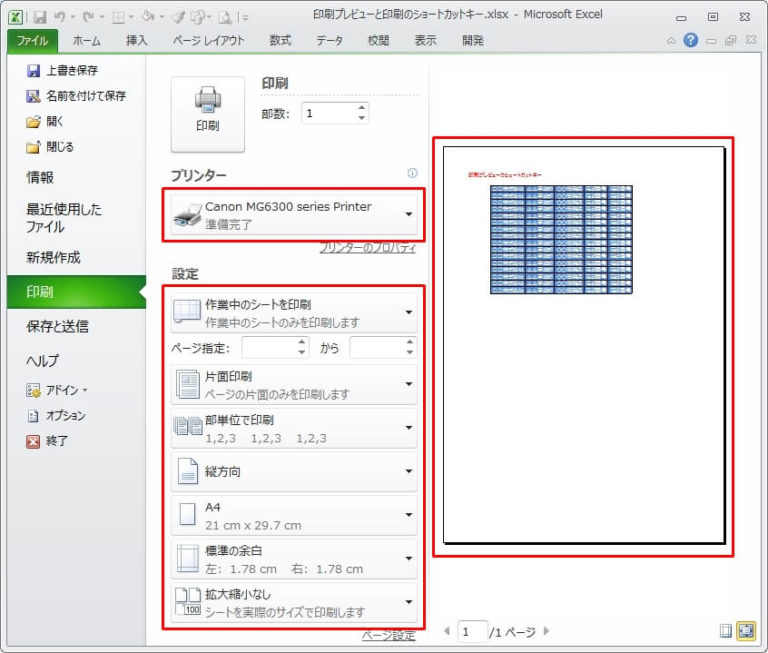768x653 pixels.
Task: Switch to the 校閲 (Review) ribbon tab
Action: [x=378, y=41]
